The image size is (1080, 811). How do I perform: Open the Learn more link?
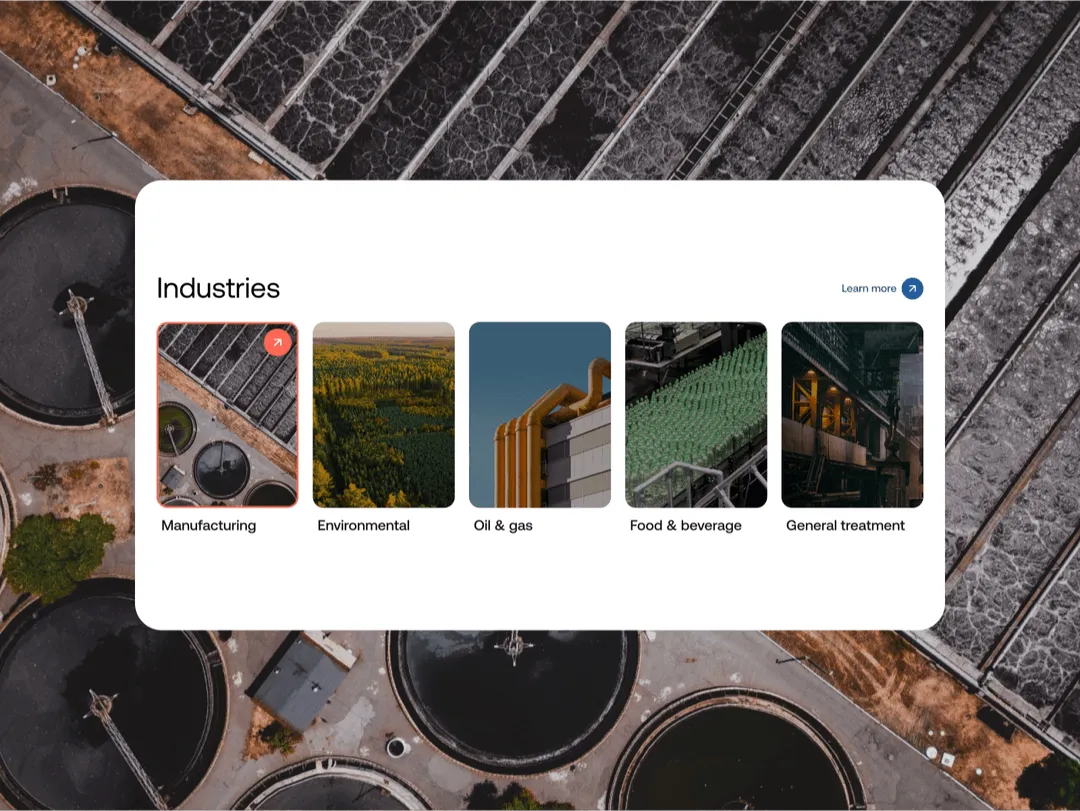click(869, 289)
